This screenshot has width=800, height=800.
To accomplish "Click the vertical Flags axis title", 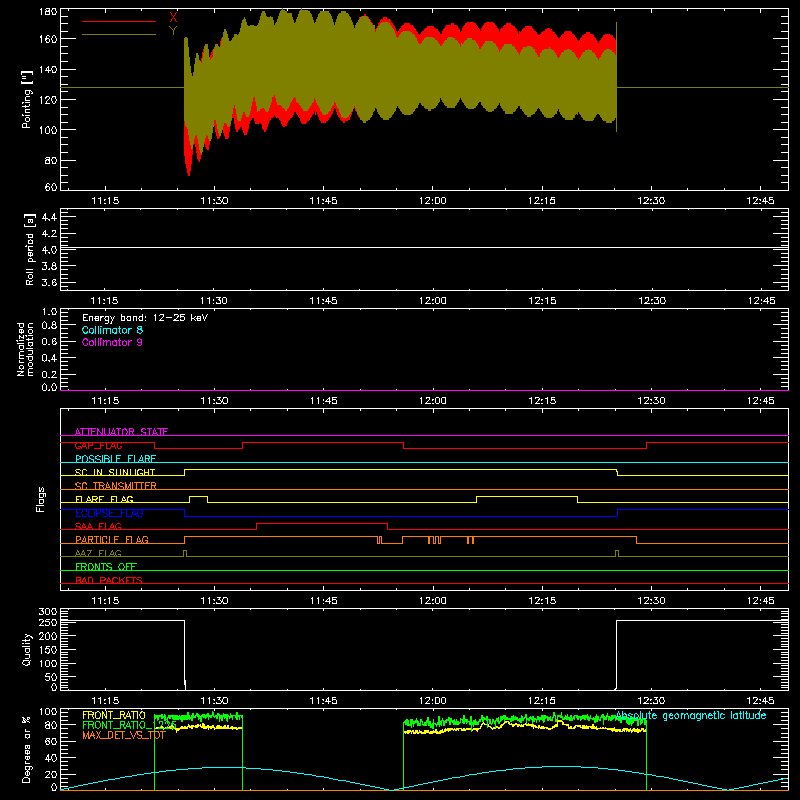I will [x=40, y=499].
